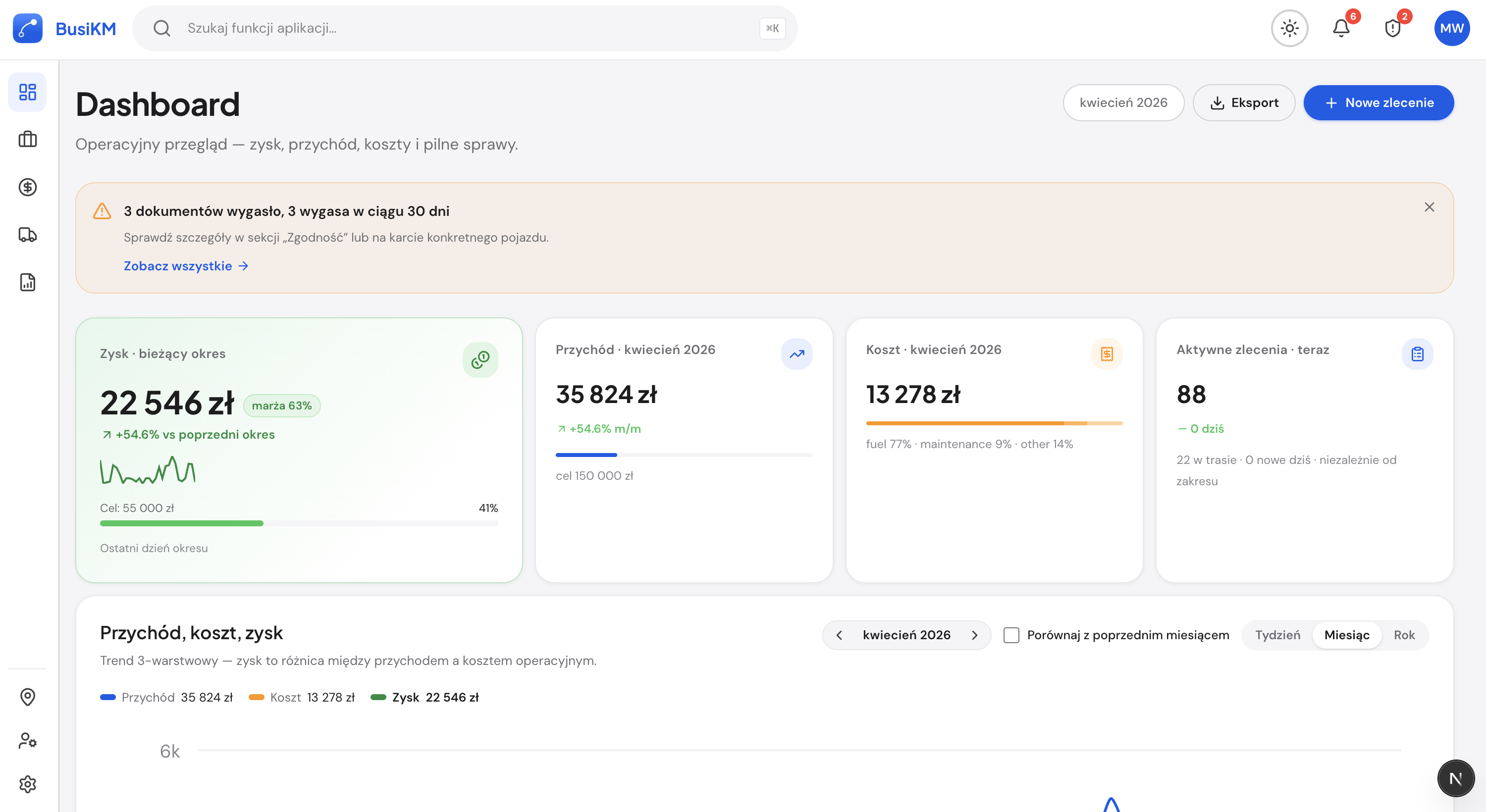Click the Ostatni dzień okresu text
1486x812 pixels.
coord(154,549)
